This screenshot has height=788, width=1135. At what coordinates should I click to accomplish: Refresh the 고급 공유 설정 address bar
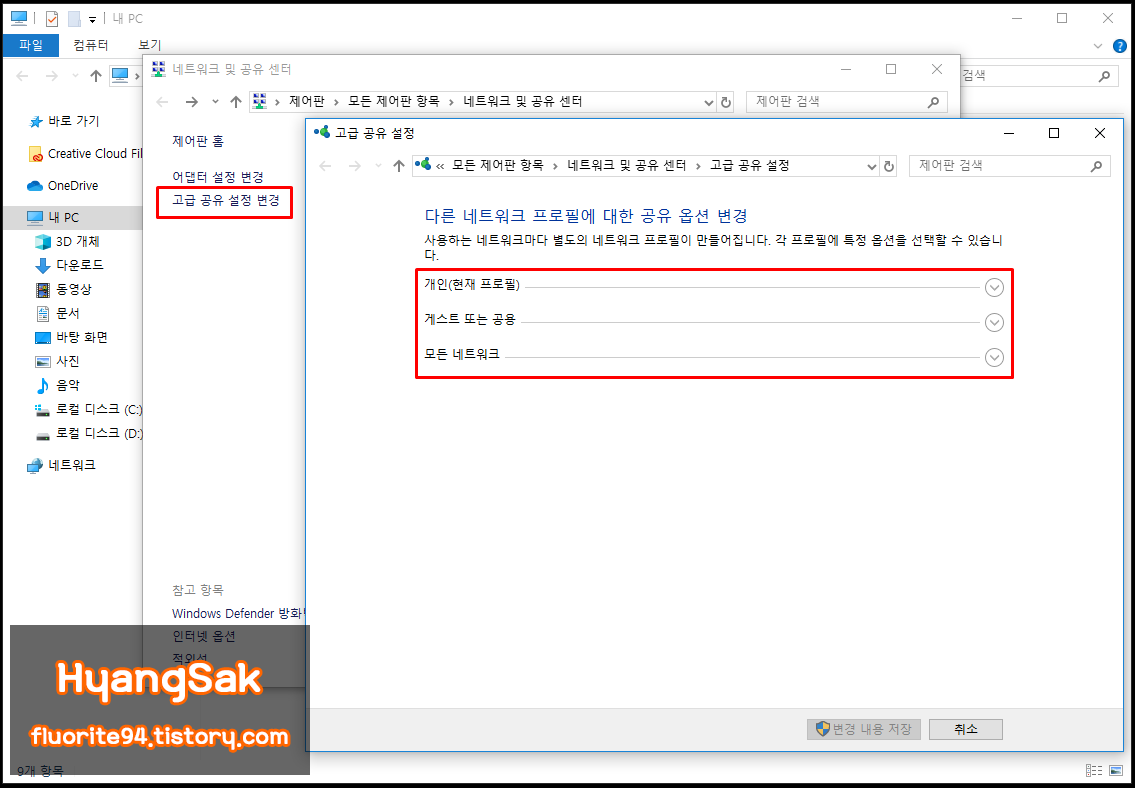[x=890, y=166]
